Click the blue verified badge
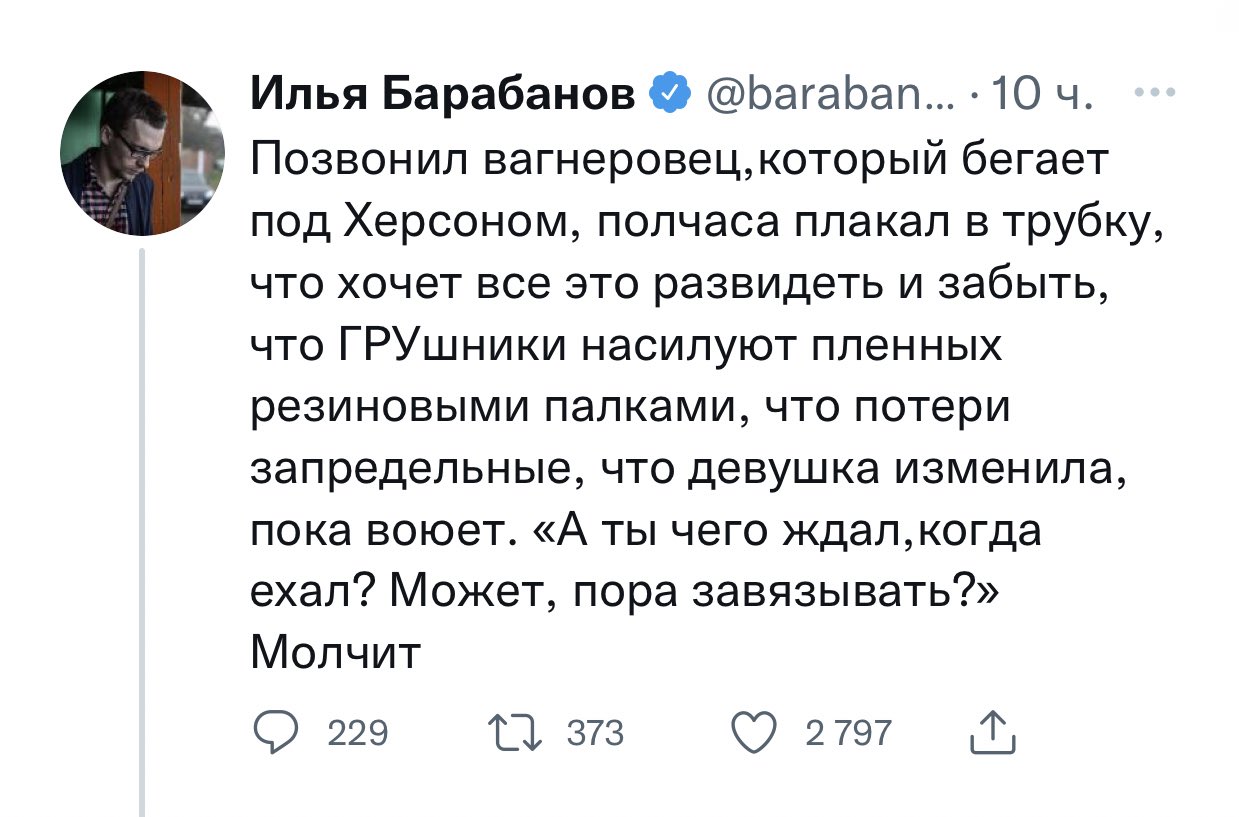 [x=667, y=96]
